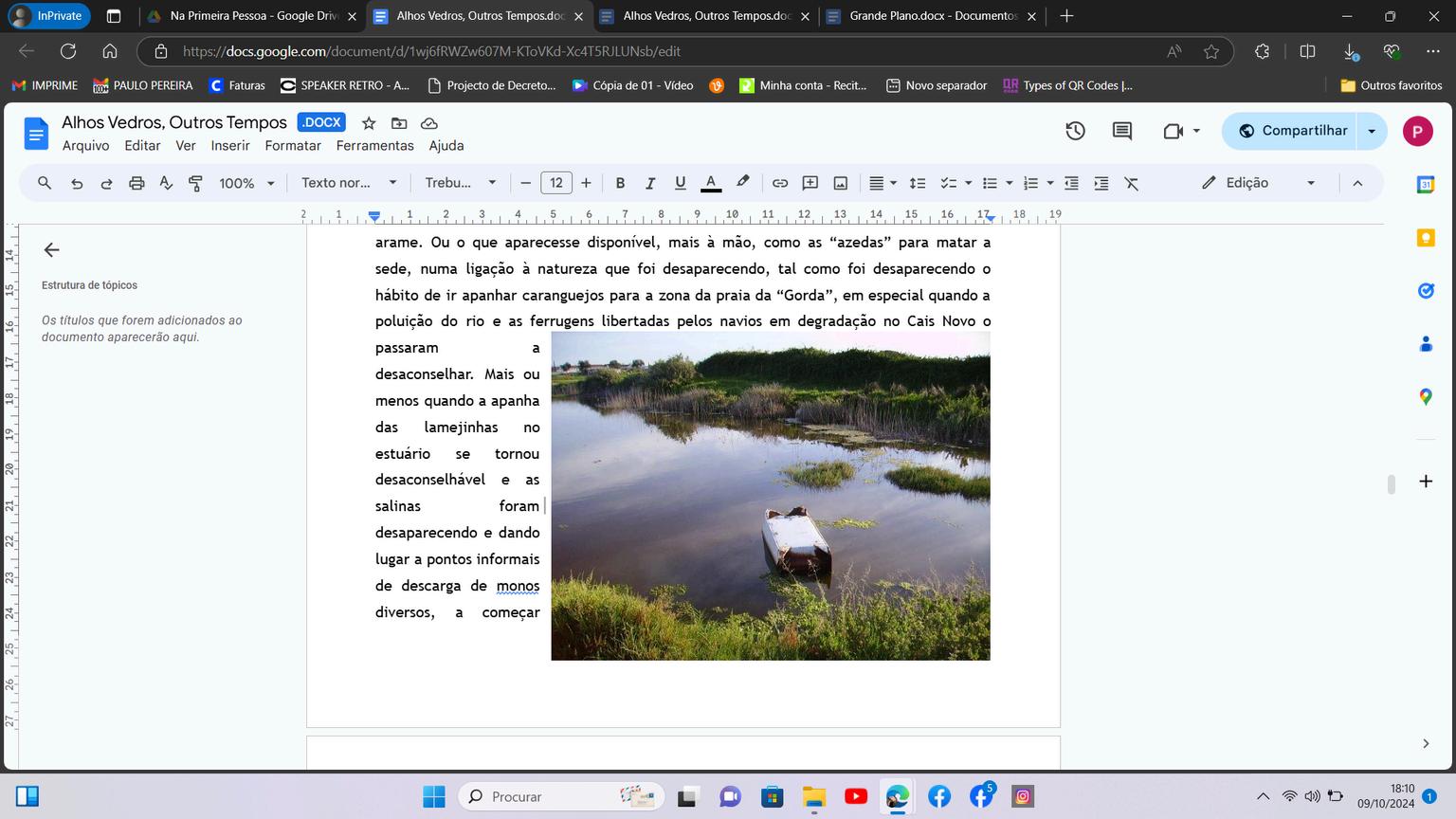Increase the paragraph indent
Screen dimensions: 1456x819
tap(1101, 183)
